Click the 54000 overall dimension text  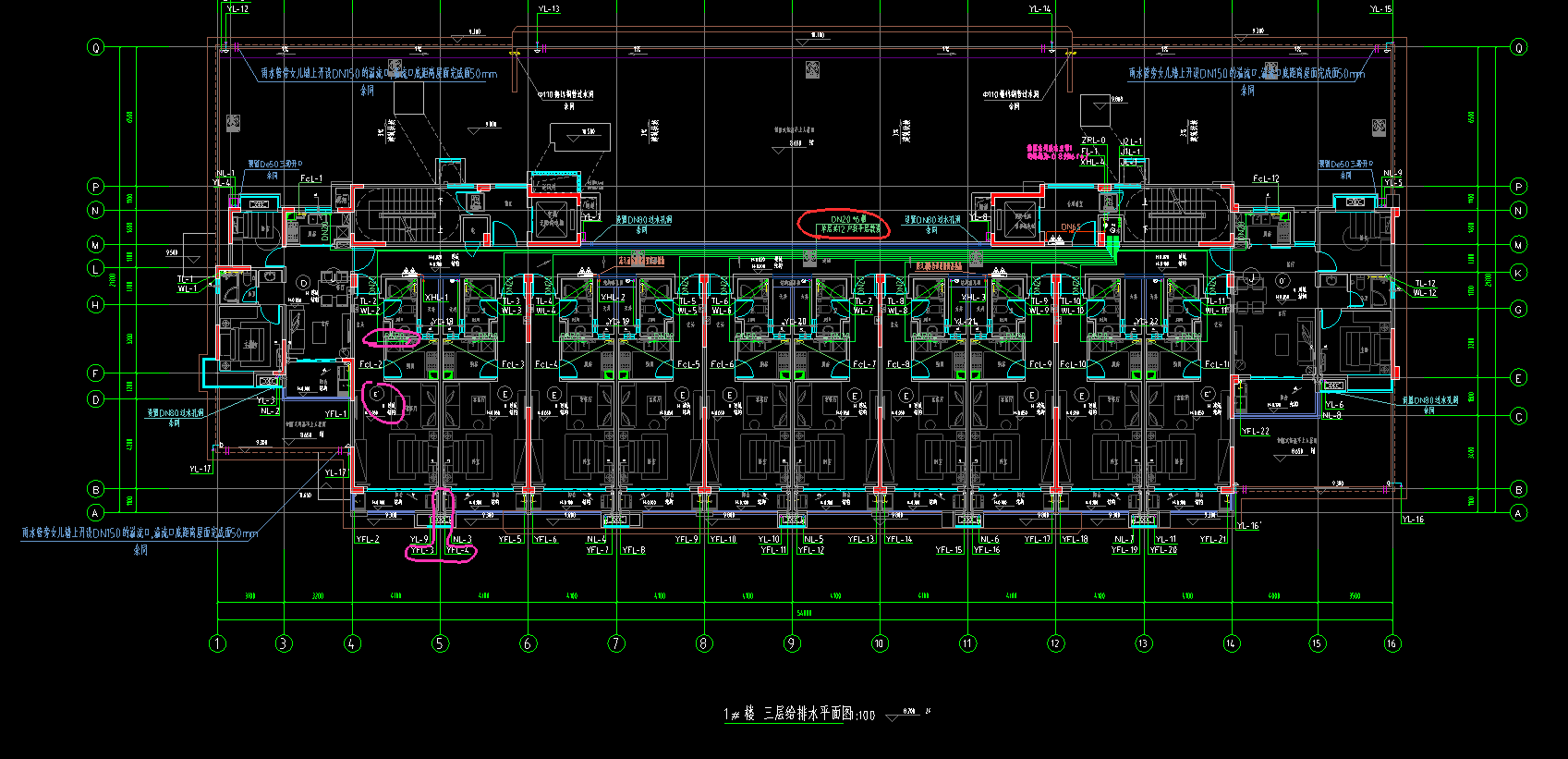click(x=804, y=613)
